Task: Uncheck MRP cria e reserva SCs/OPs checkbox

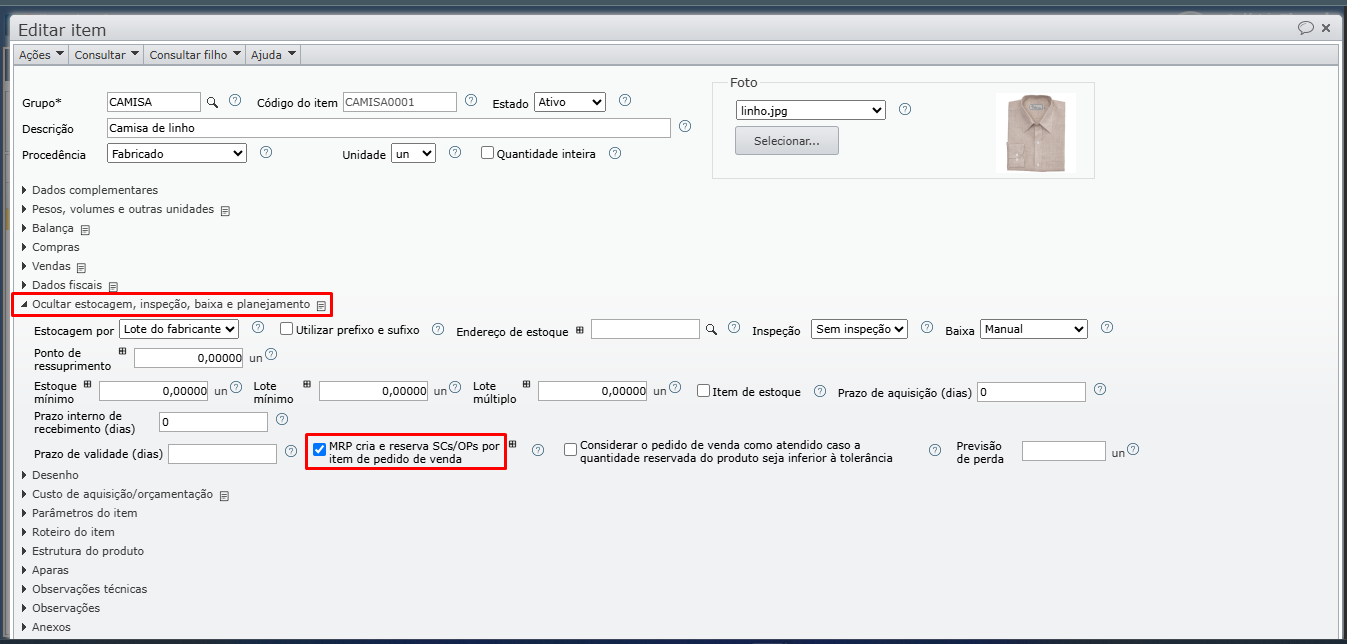Action: 319,450
